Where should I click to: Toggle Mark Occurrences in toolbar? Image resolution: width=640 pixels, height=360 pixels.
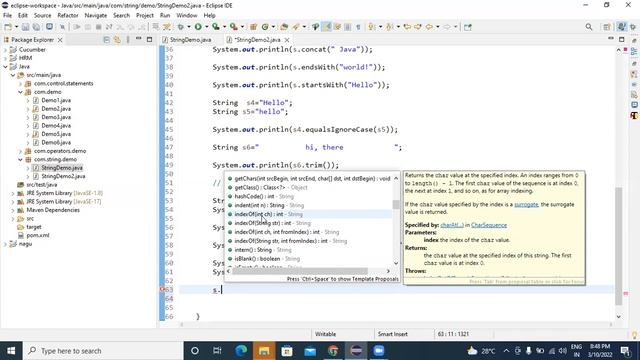327,27
